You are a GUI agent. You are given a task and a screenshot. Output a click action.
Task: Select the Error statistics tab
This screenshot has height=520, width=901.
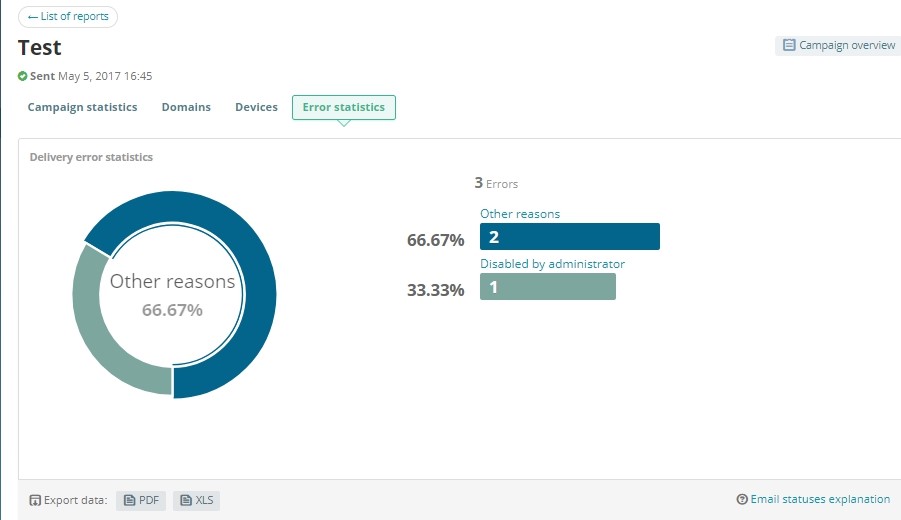pos(343,107)
